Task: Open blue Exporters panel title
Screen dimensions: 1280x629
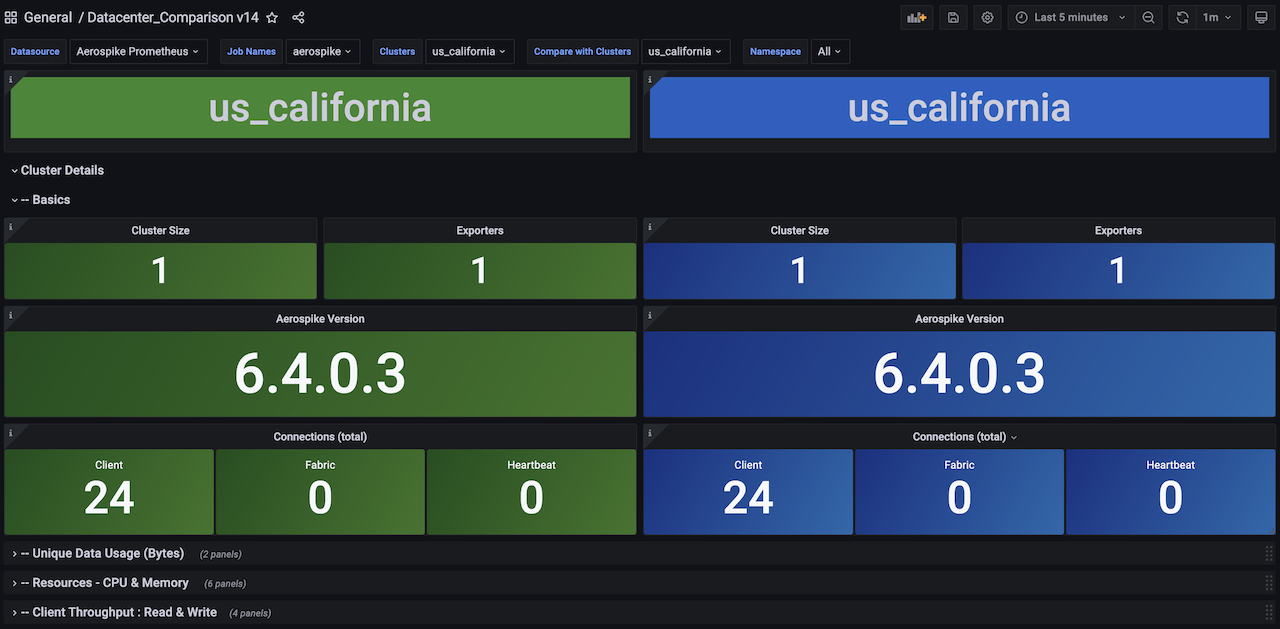Action: [x=1118, y=230]
